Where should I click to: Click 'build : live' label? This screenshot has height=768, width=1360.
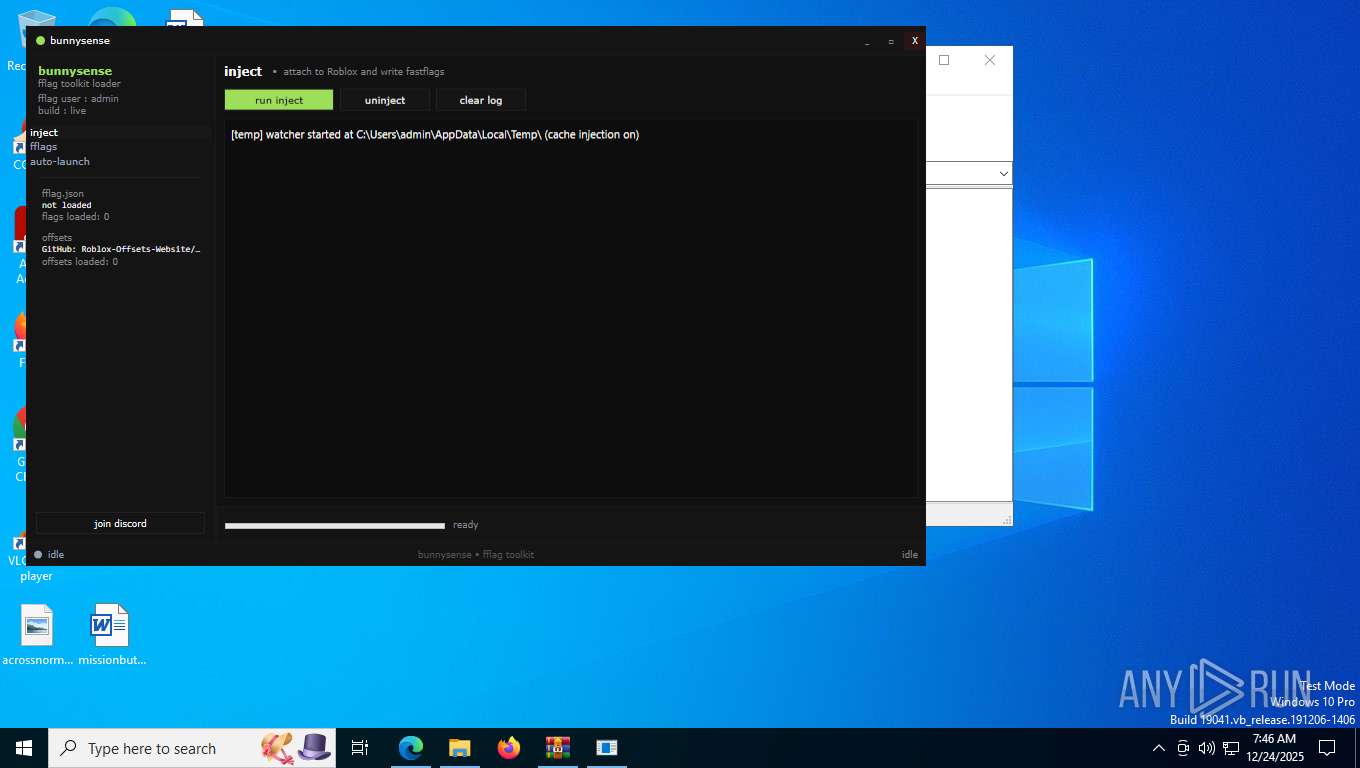pos(62,111)
